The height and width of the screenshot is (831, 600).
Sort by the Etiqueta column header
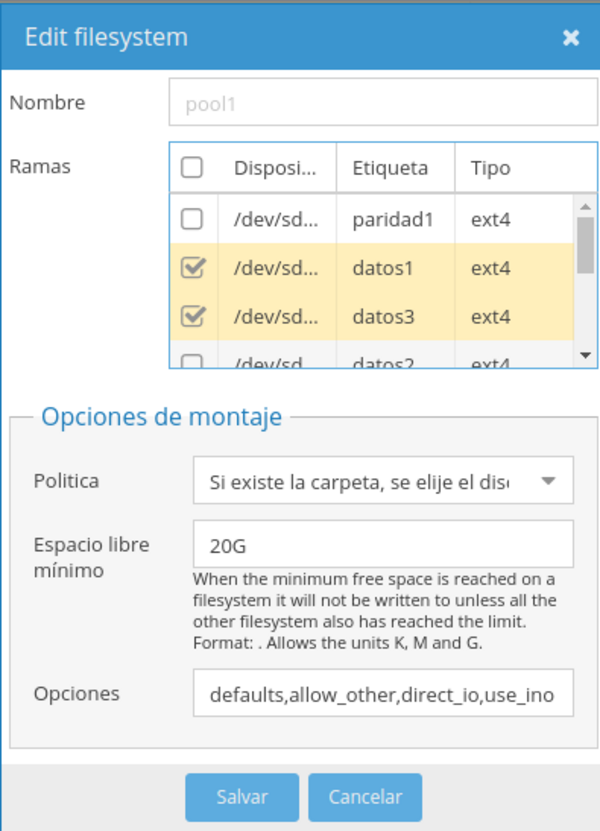tap(391, 168)
